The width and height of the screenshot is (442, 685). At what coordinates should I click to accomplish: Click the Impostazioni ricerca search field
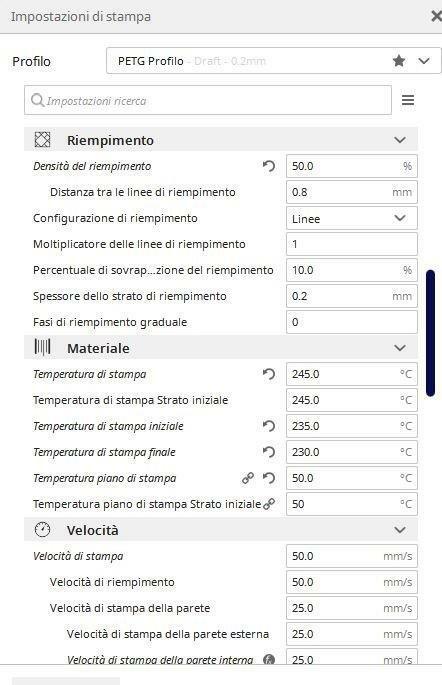point(208,100)
